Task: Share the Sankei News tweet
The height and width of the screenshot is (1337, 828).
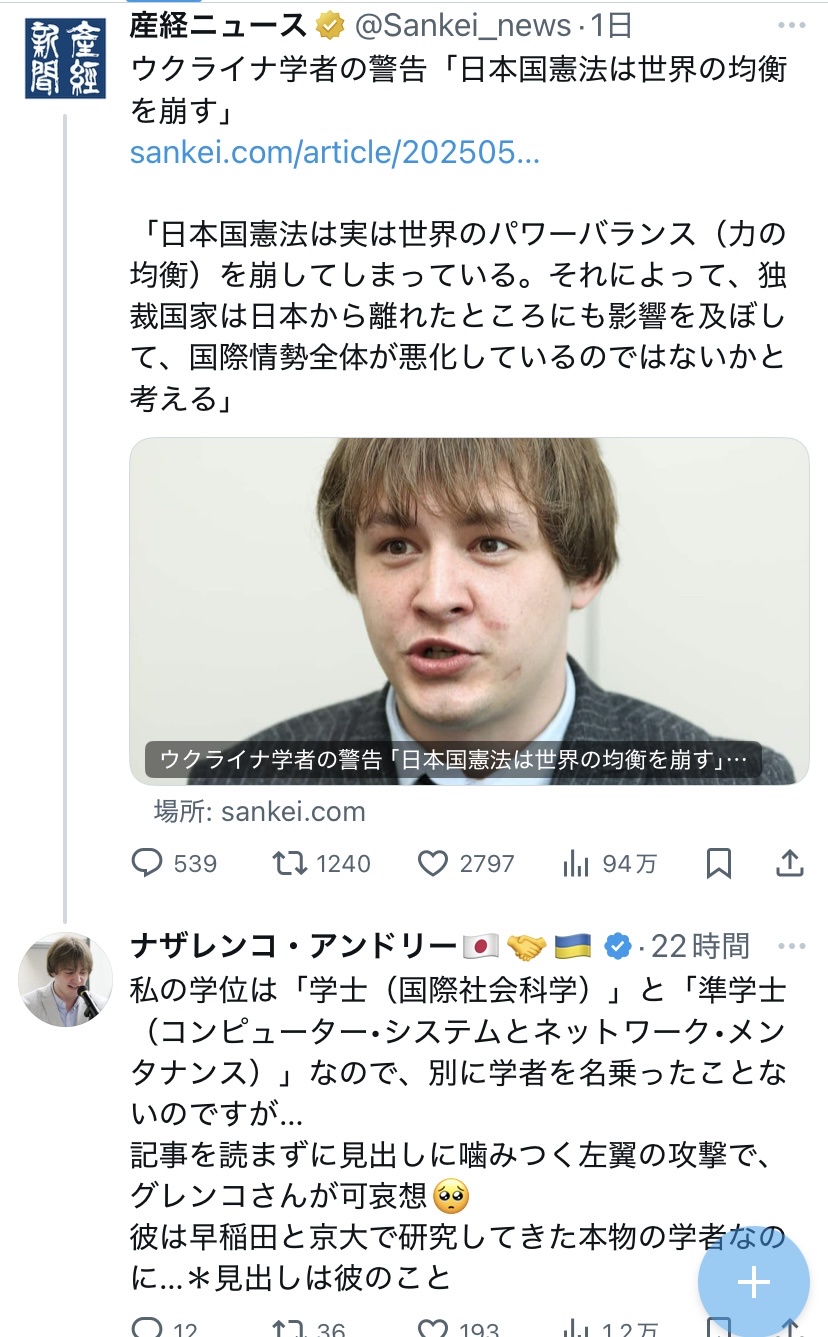Action: [790, 863]
